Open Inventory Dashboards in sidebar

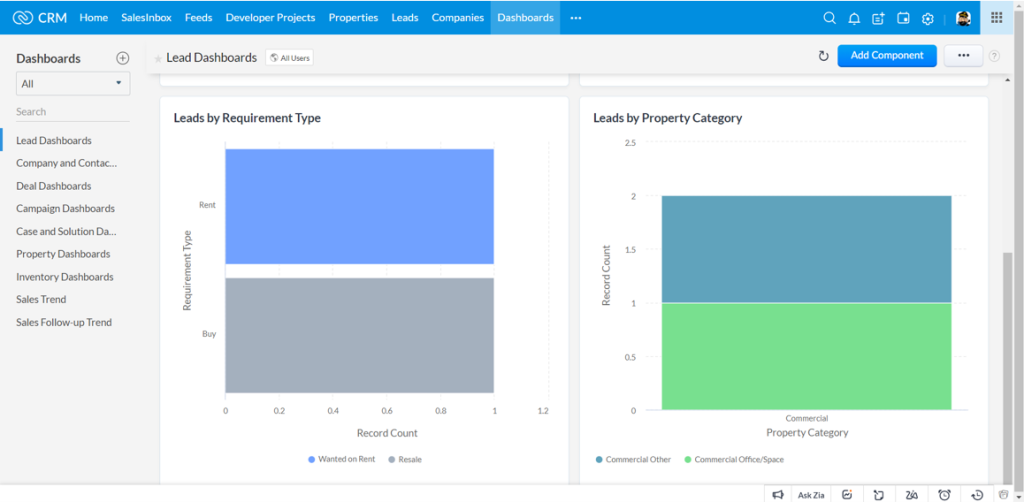[x=65, y=277]
